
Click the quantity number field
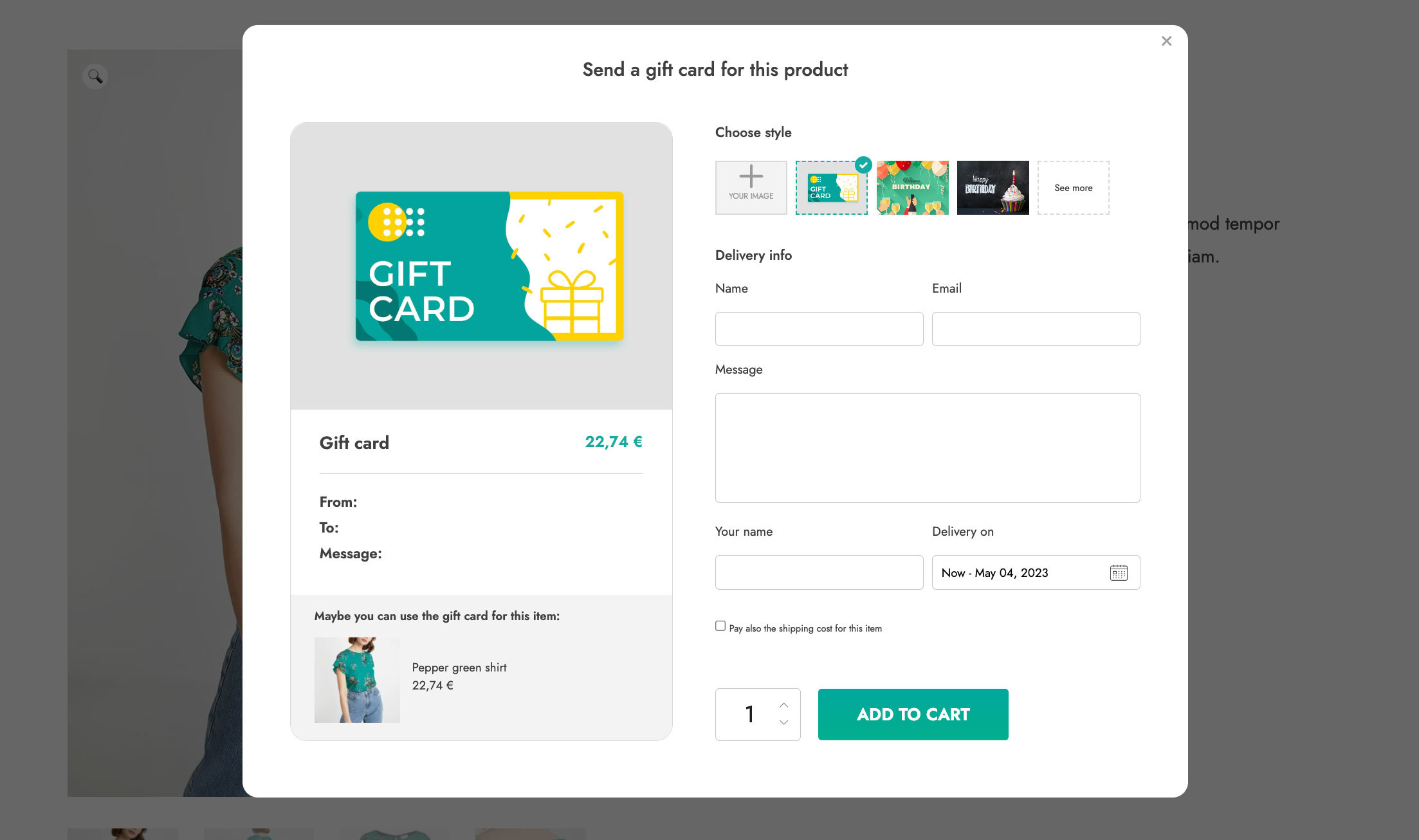749,714
